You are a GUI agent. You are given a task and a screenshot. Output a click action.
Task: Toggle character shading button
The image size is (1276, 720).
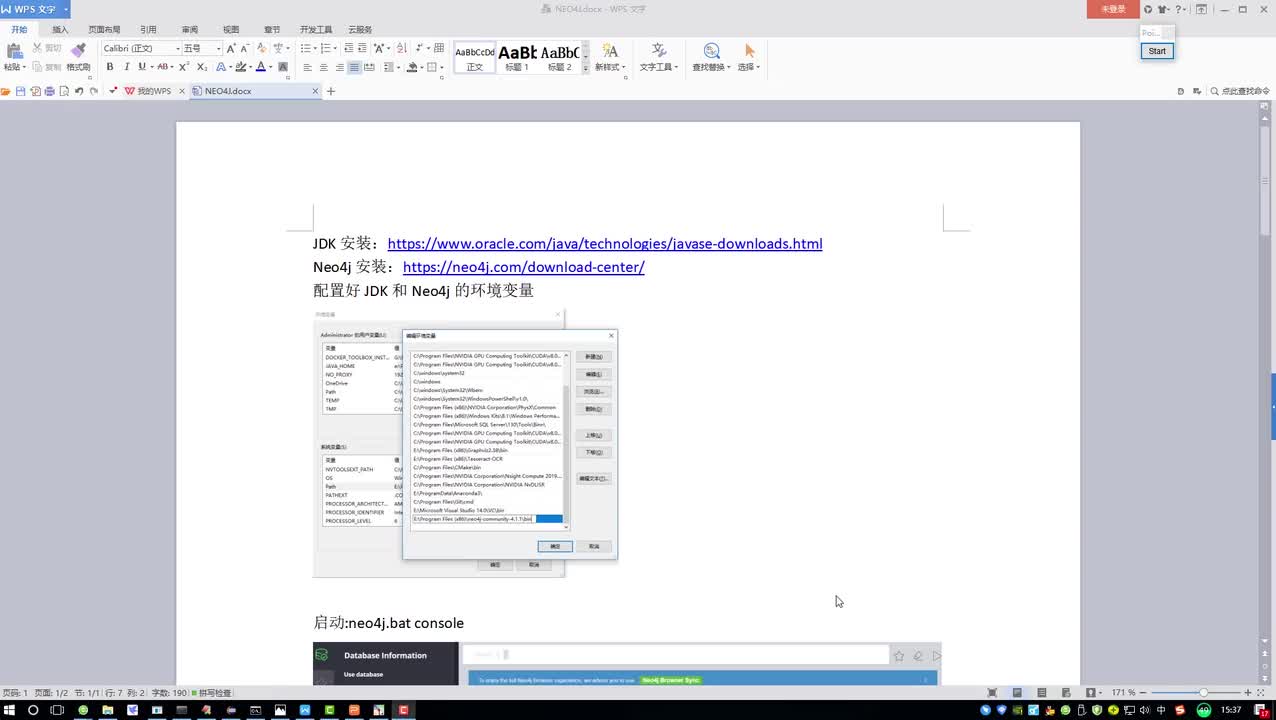point(283,67)
